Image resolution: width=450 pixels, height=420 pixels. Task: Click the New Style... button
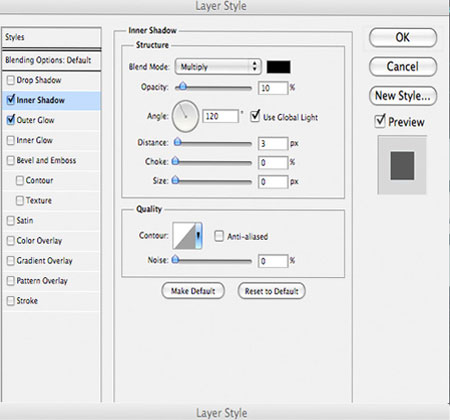click(403, 96)
